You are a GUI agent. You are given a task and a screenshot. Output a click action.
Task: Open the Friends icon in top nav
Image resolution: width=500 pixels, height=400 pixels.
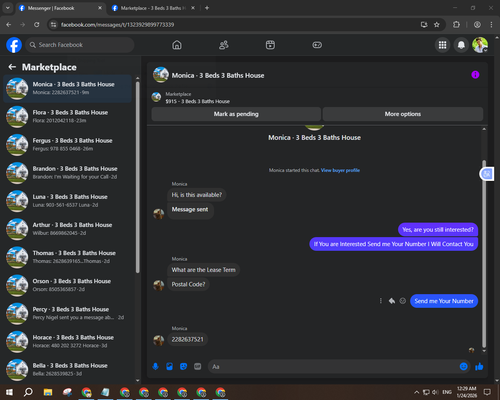(224, 45)
